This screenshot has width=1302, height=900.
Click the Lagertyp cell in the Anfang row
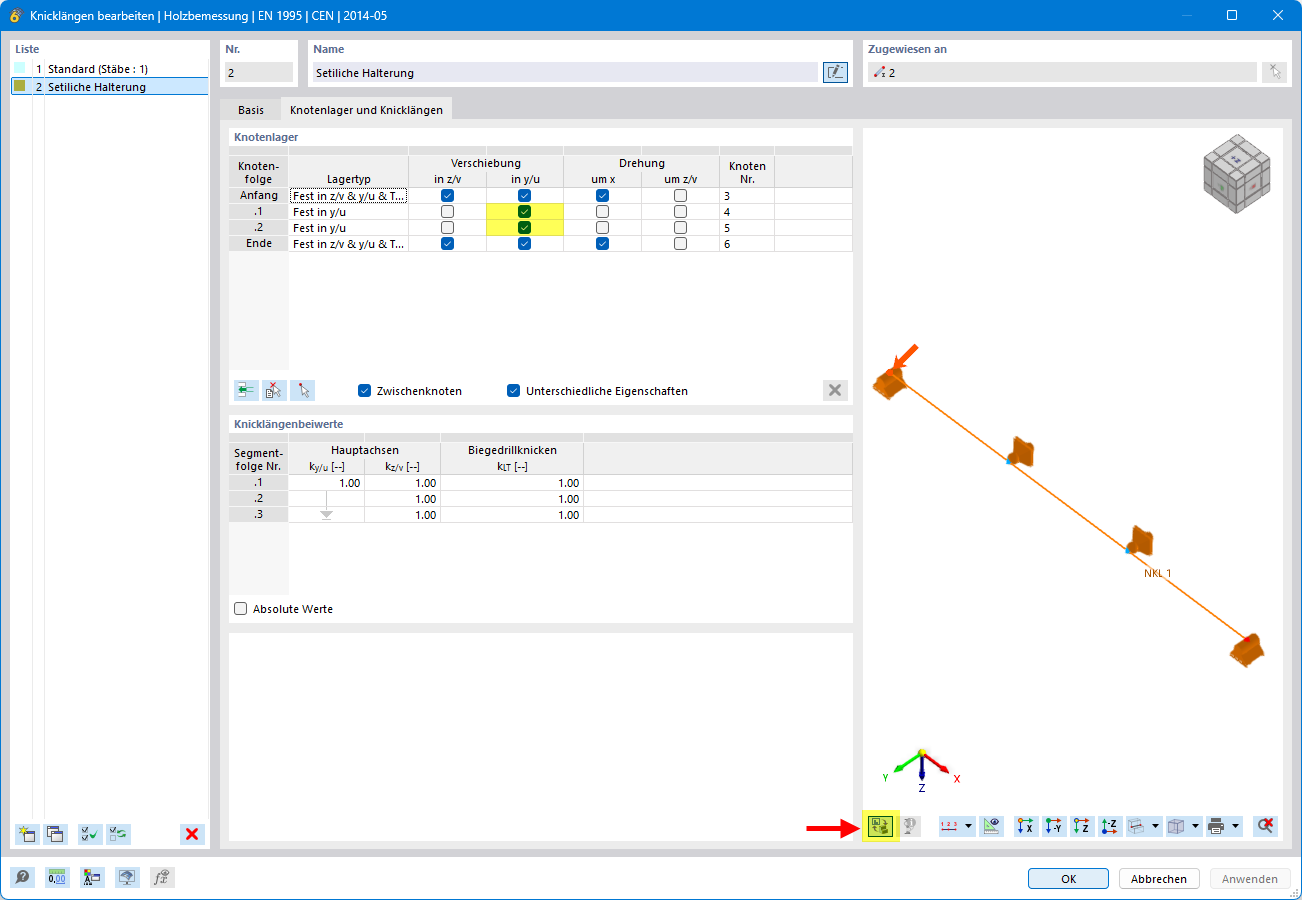(349, 196)
